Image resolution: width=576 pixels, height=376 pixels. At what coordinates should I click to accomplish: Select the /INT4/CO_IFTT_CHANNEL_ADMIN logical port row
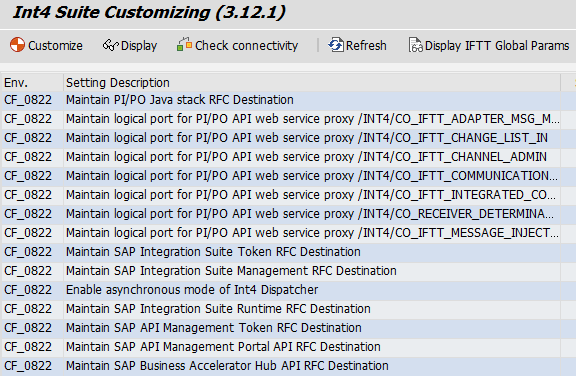(312, 157)
